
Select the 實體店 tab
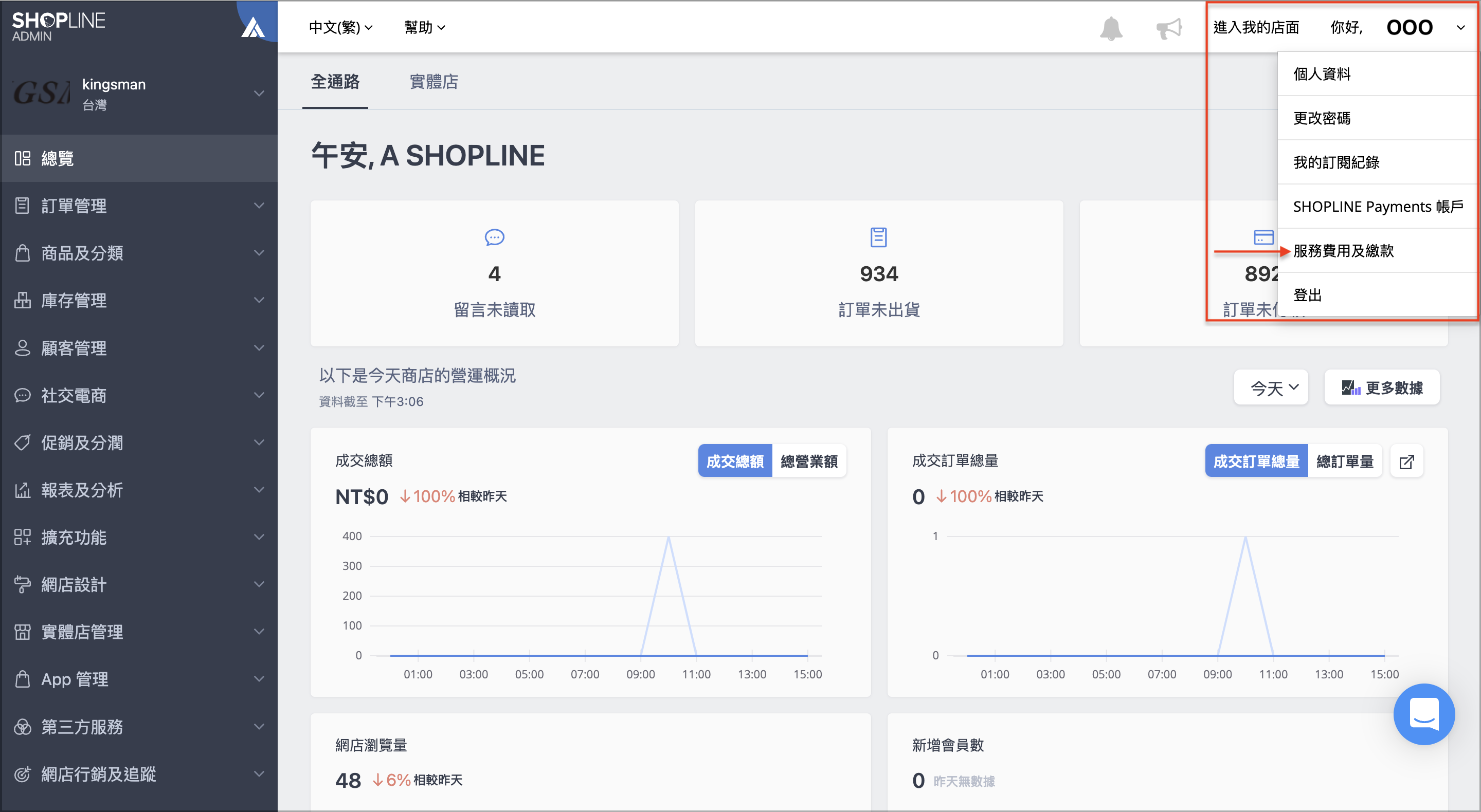pos(434,82)
